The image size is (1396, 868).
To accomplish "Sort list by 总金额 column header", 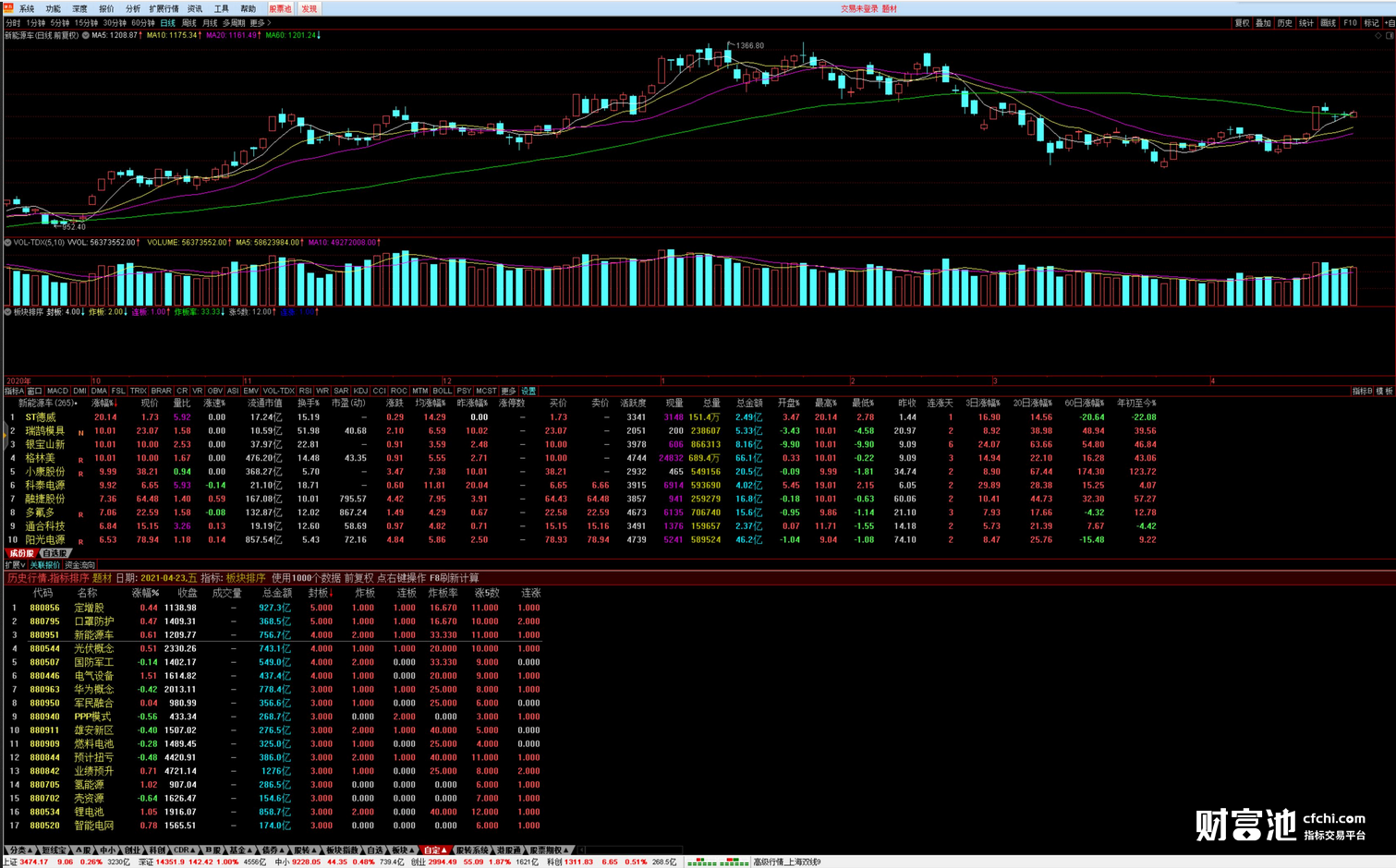I will [x=749, y=404].
